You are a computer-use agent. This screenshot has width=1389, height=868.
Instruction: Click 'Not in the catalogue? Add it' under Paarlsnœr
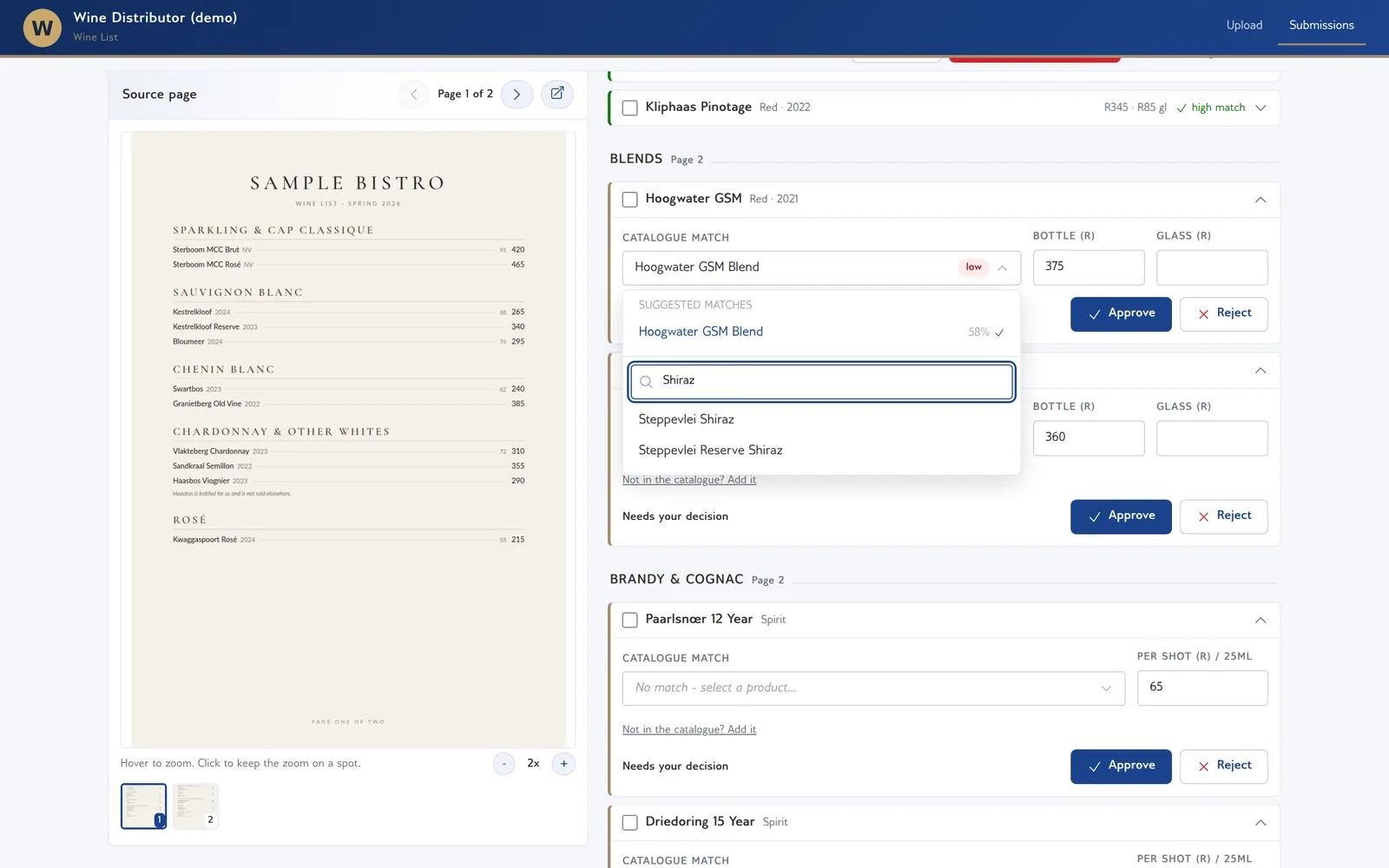[689, 730]
